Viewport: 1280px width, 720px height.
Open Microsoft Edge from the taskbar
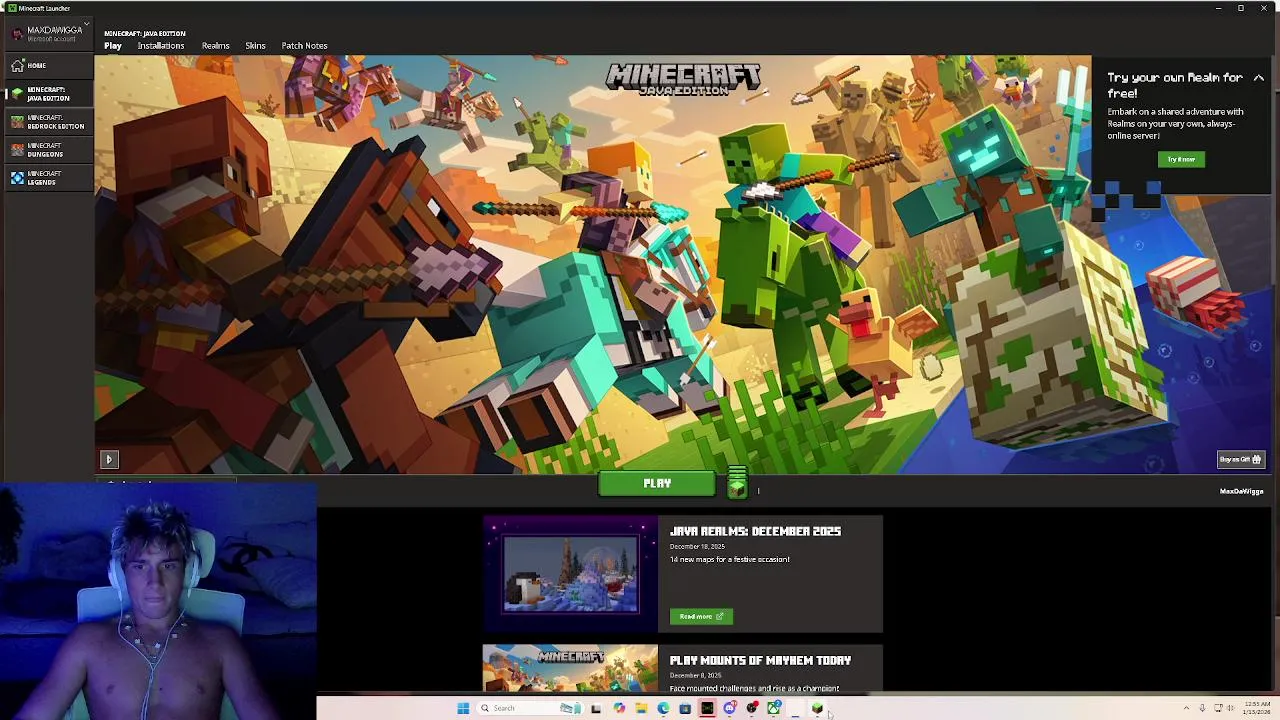coord(663,708)
